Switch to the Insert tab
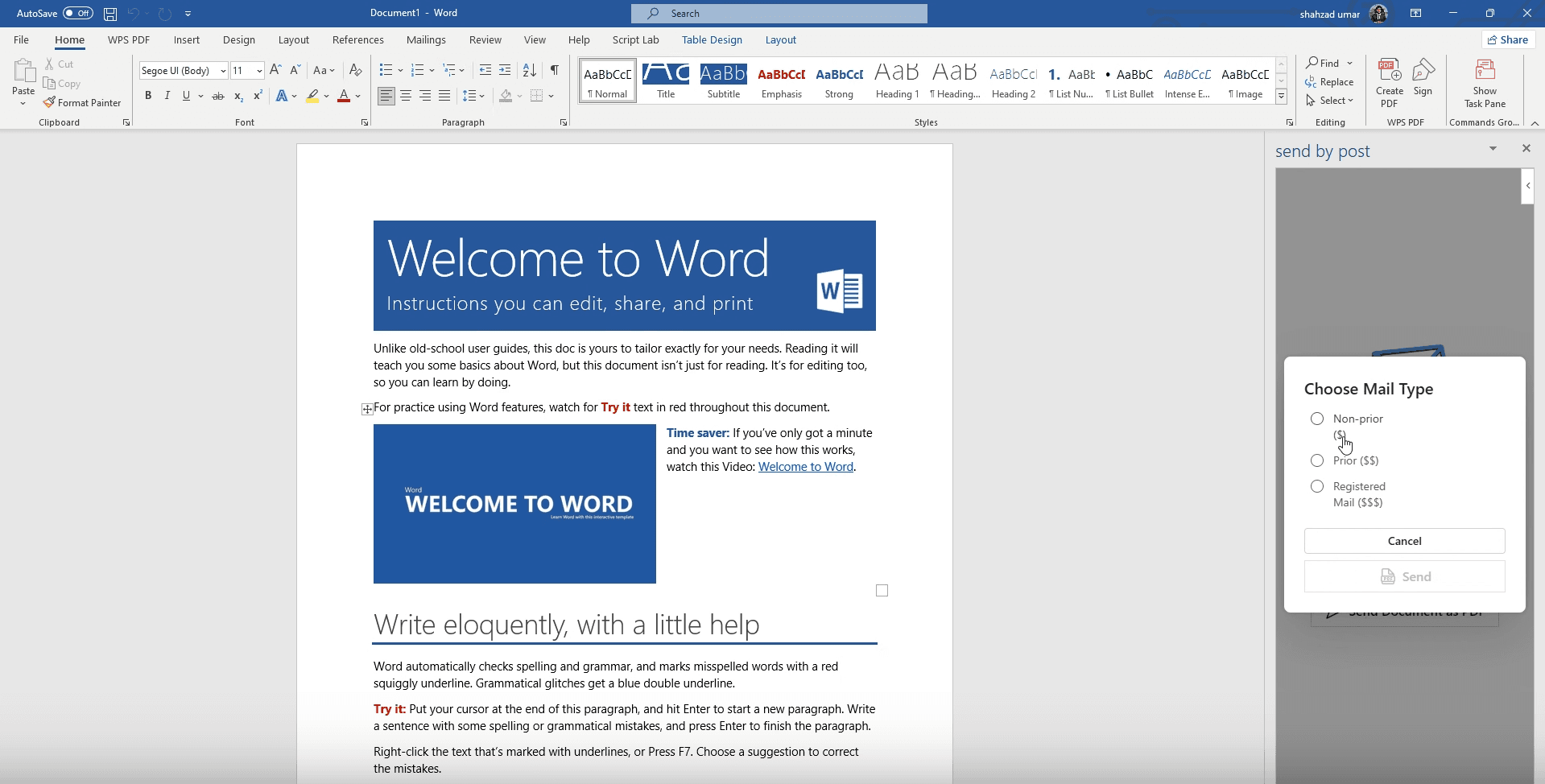Image resolution: width=1545 pixels, height=784 pixels. [187, 39]
